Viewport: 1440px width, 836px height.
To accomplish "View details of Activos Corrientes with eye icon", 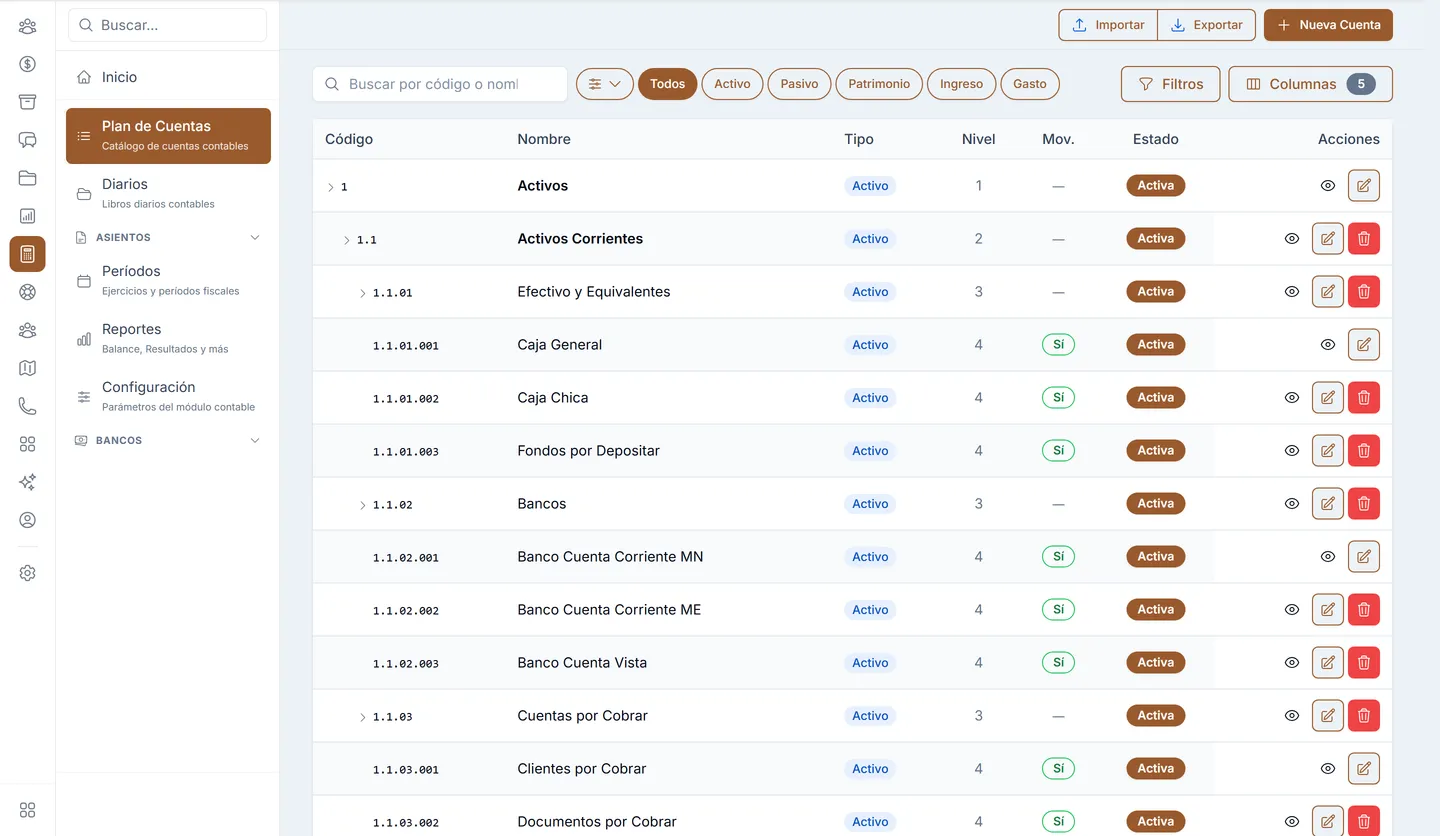I will coord(1292,239).
